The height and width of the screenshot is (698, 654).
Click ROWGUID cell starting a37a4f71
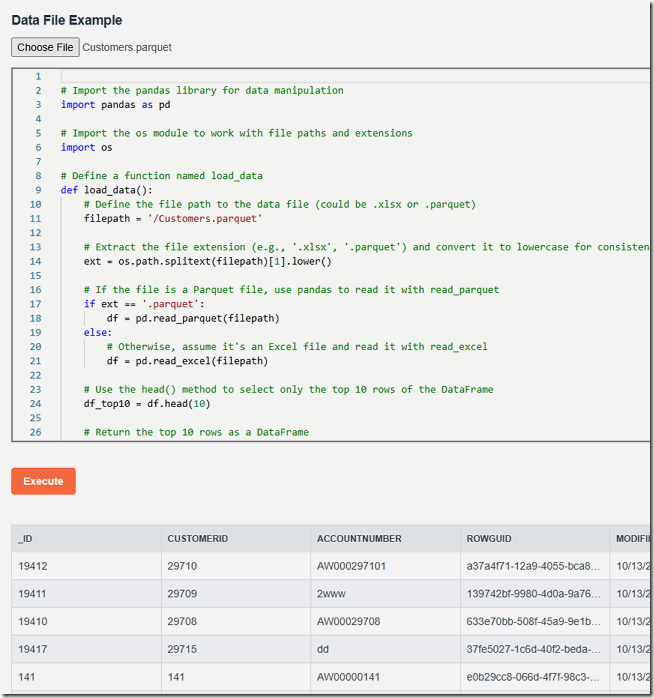pos(535,566)
